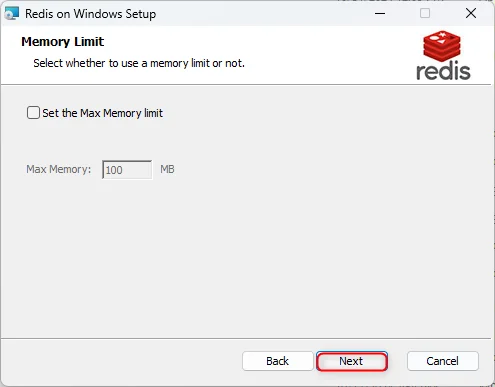Minimize the Redis on Windows Setup window
Screen dimensions: 495x387
tap(380, 13)
